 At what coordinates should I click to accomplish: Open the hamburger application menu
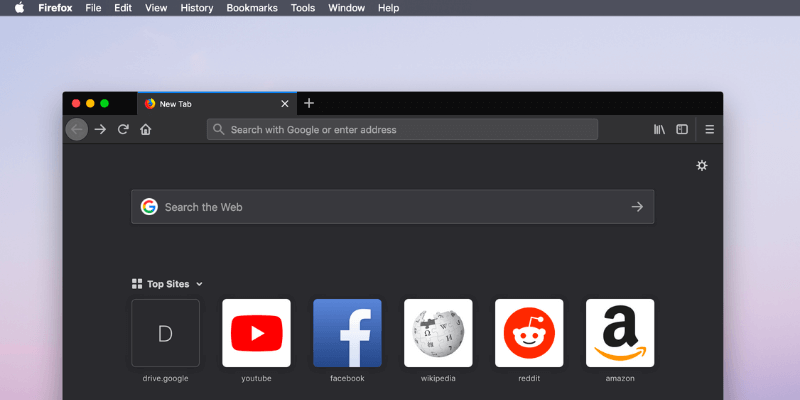[x=710, y=130]
